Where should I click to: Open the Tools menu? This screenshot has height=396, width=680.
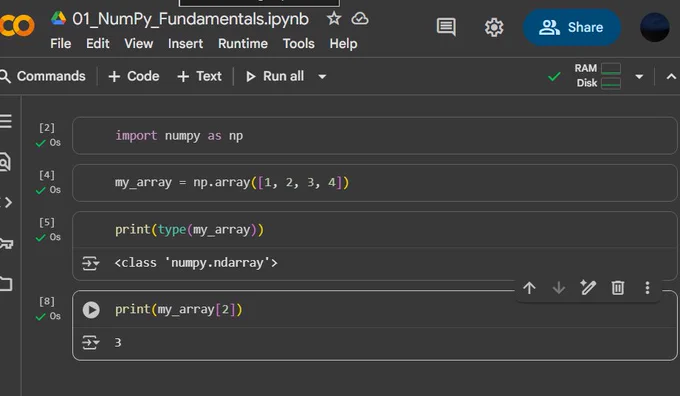pos(298,44)
